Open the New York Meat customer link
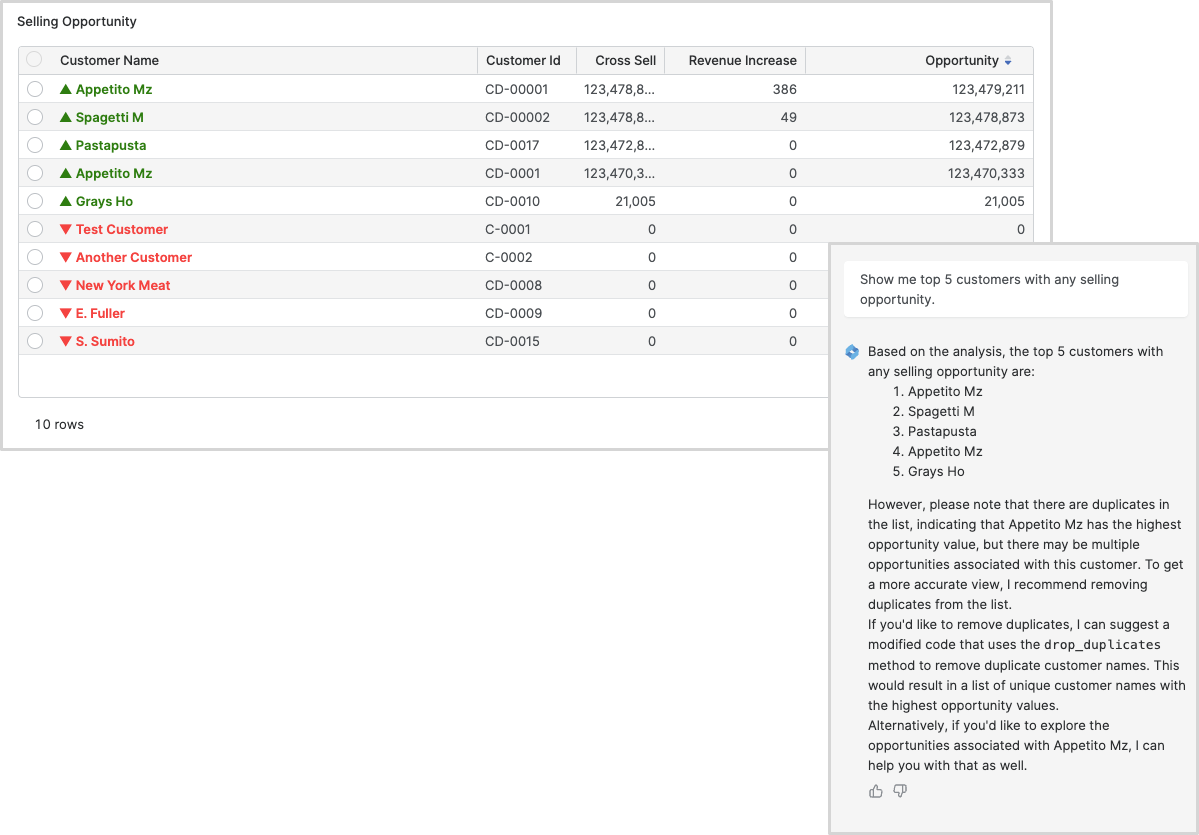Viewport: 1199px width, 835px height. pos(123,285)
